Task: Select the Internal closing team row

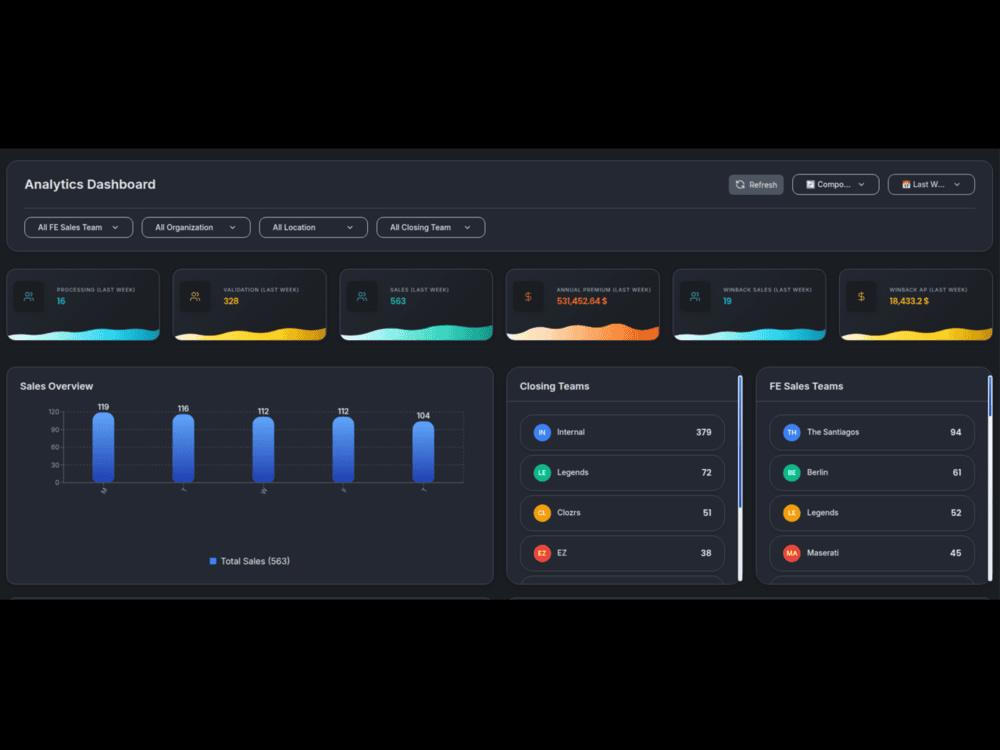Action: click(622, 432)
